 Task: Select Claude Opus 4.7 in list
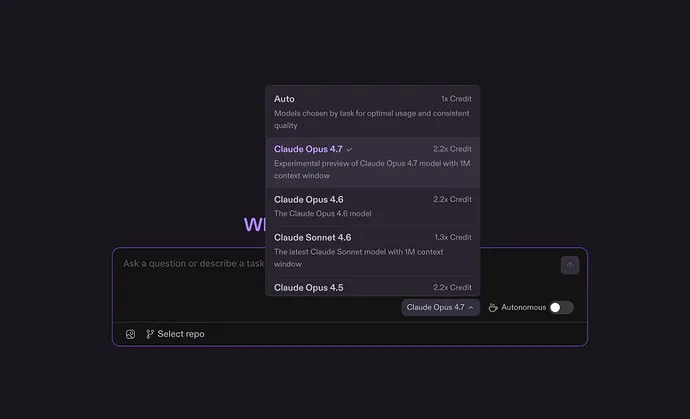(372, 162)
